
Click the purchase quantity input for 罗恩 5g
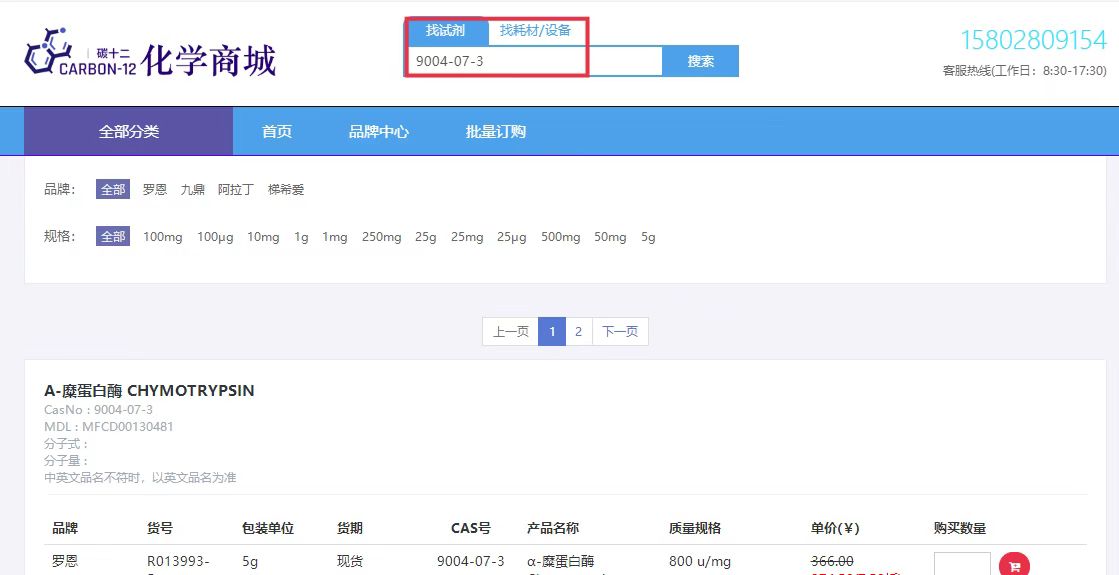[961, 564]
